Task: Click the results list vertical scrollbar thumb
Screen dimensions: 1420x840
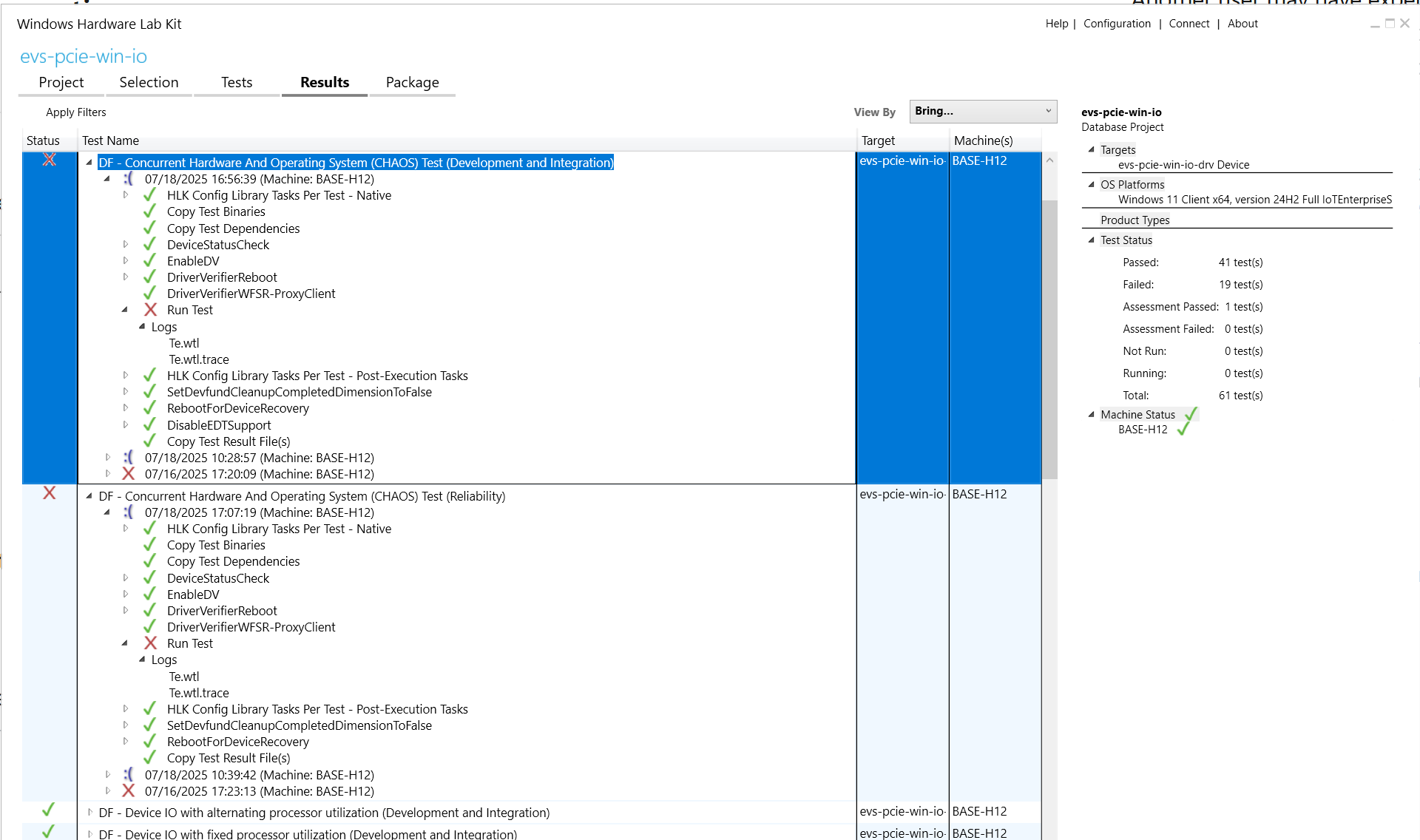Action: [1049, 340]
